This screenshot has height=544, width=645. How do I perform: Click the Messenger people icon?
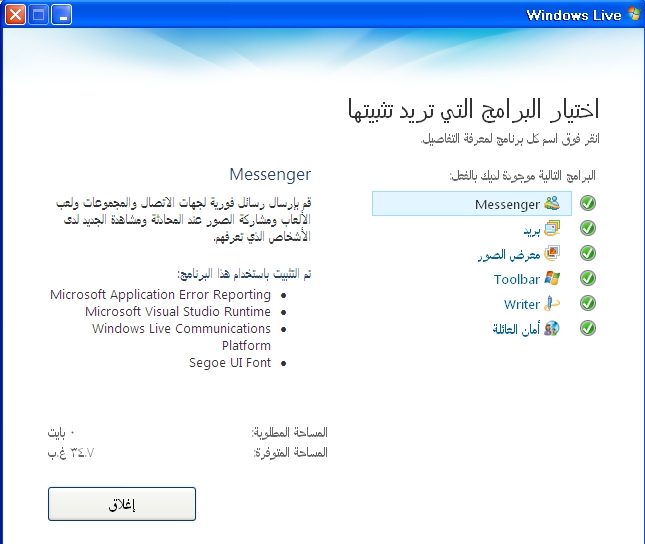coord(552,203)
